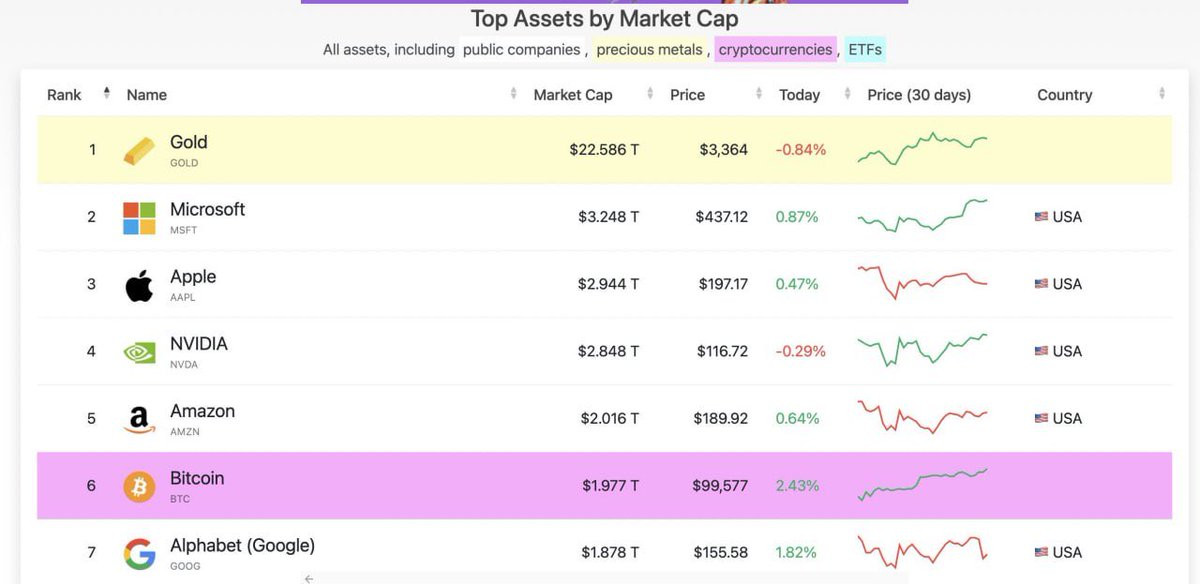
Task: Click the Bitcoin logo icon
Action: click(x=139, y=486)
